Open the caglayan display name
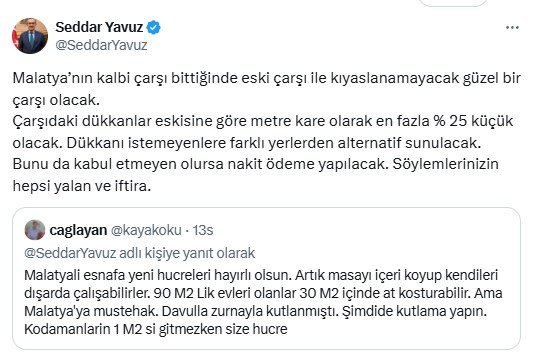This screenshot has width=535, height=364. click(x=78, y=230)
